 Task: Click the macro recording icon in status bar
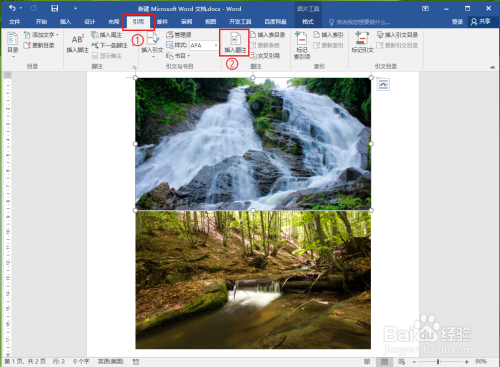136,362
